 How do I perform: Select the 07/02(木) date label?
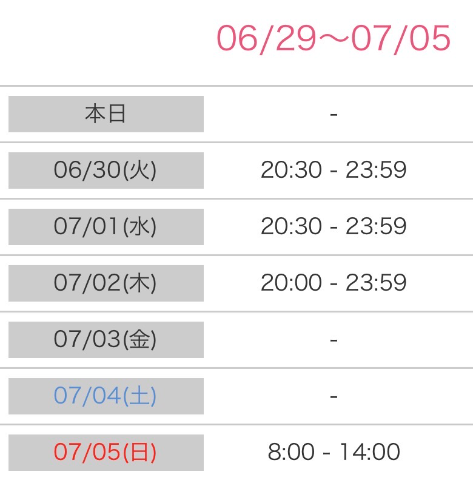[106, 283]
